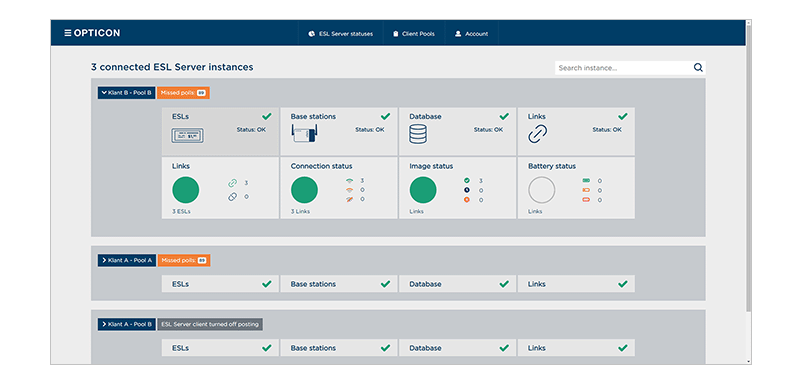Viewport: 800px width, 384px height.
Task: Expand the Klant A - Pool A instance
Action: point(127,261)
